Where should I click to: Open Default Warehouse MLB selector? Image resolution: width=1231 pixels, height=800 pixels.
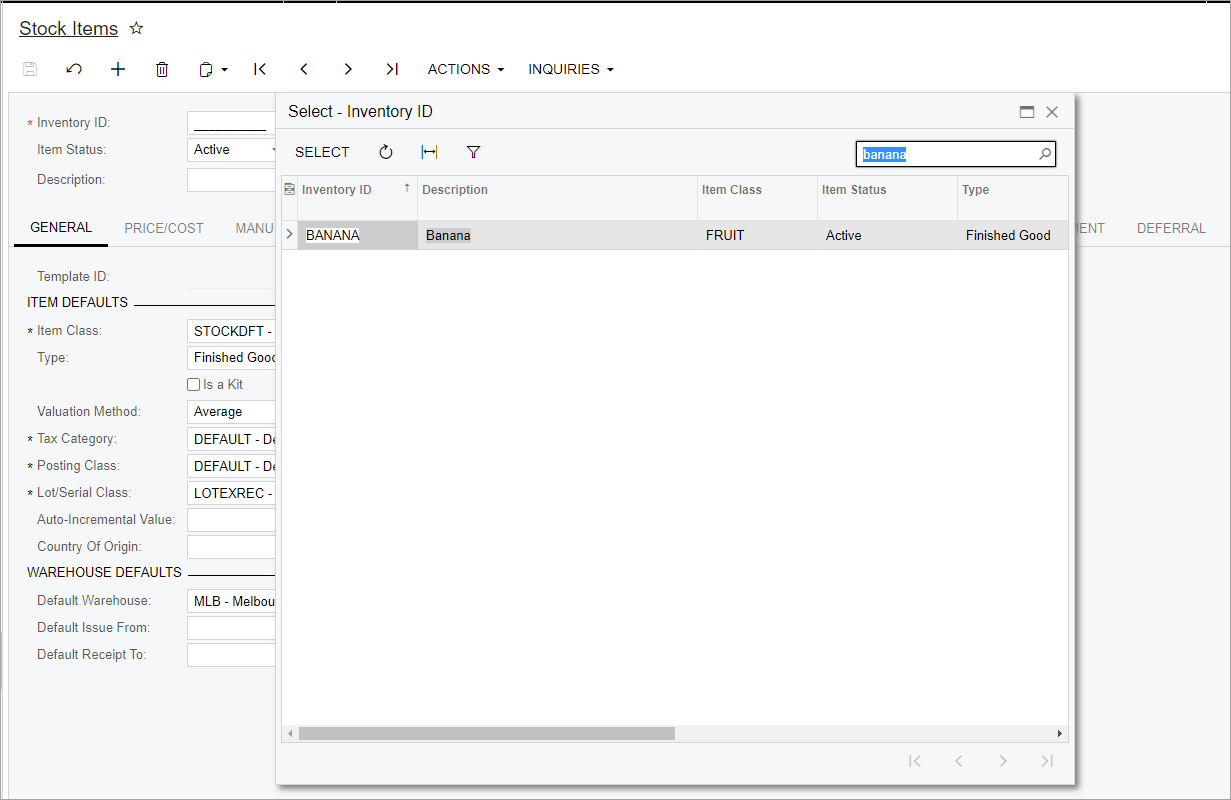point(231,601)
